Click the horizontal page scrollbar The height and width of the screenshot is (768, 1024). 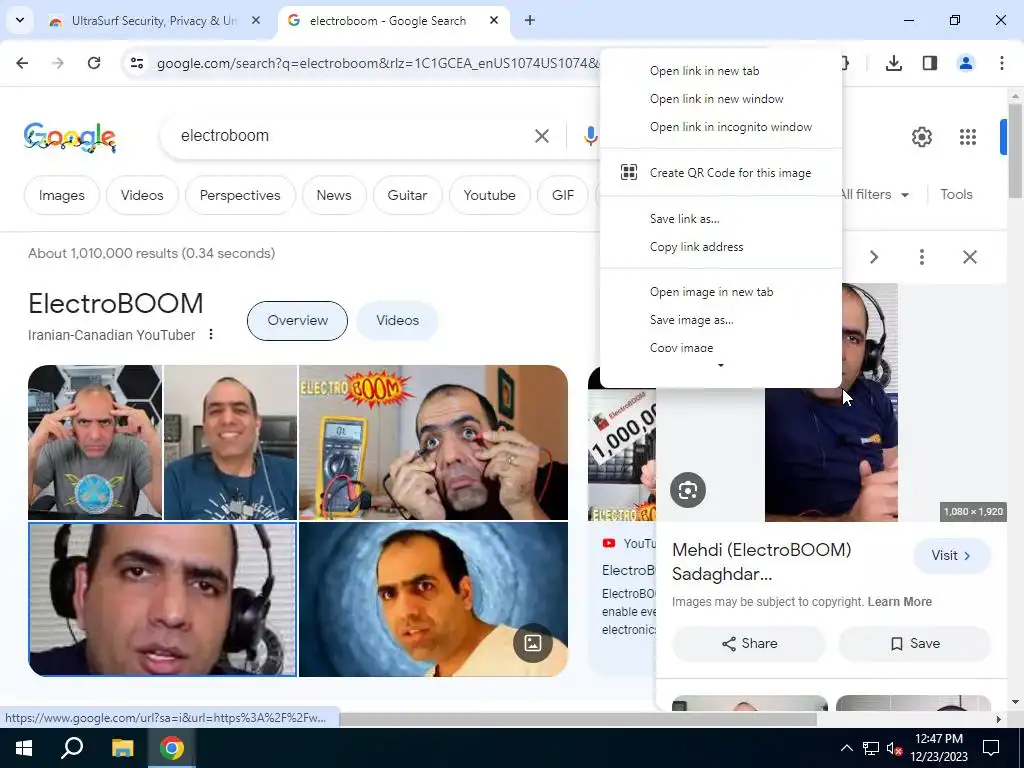click(x=577, y=719)
